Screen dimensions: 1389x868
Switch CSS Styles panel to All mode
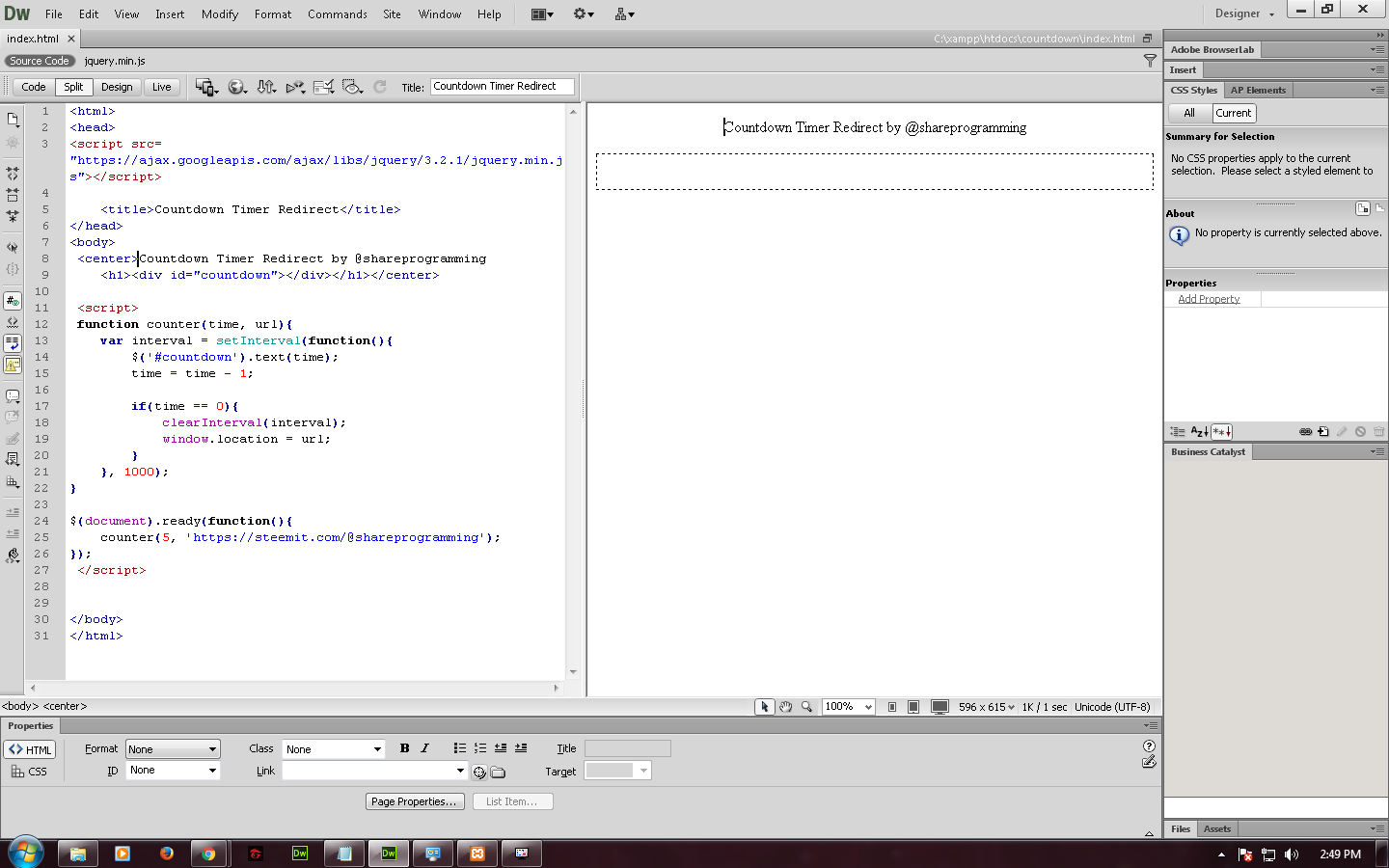click(x=1188, y=113)
